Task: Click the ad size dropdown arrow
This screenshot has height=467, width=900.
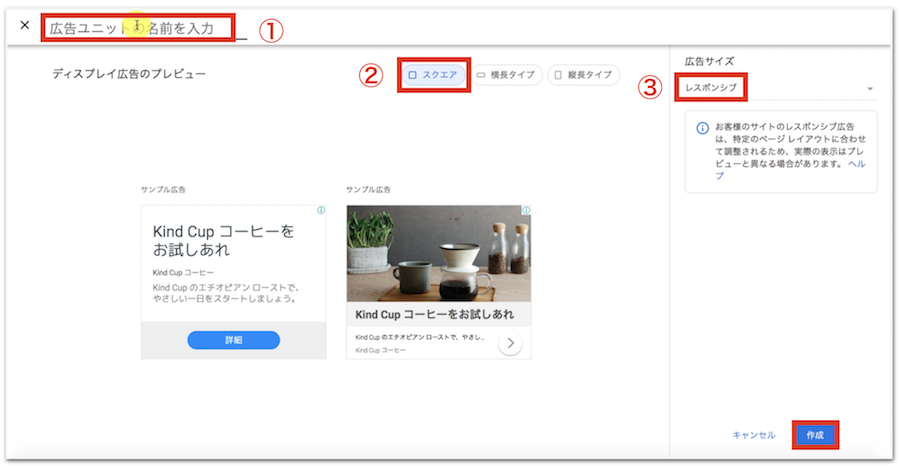Action: 870,89
